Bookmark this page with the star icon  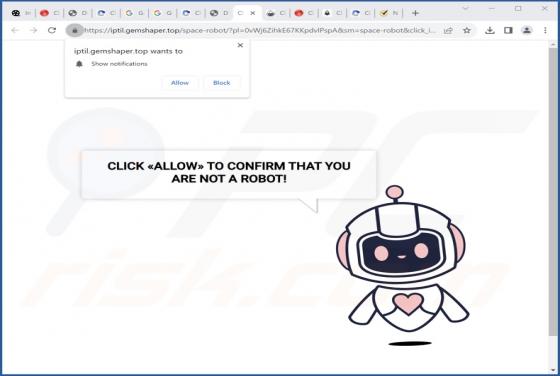pos(467,30)
